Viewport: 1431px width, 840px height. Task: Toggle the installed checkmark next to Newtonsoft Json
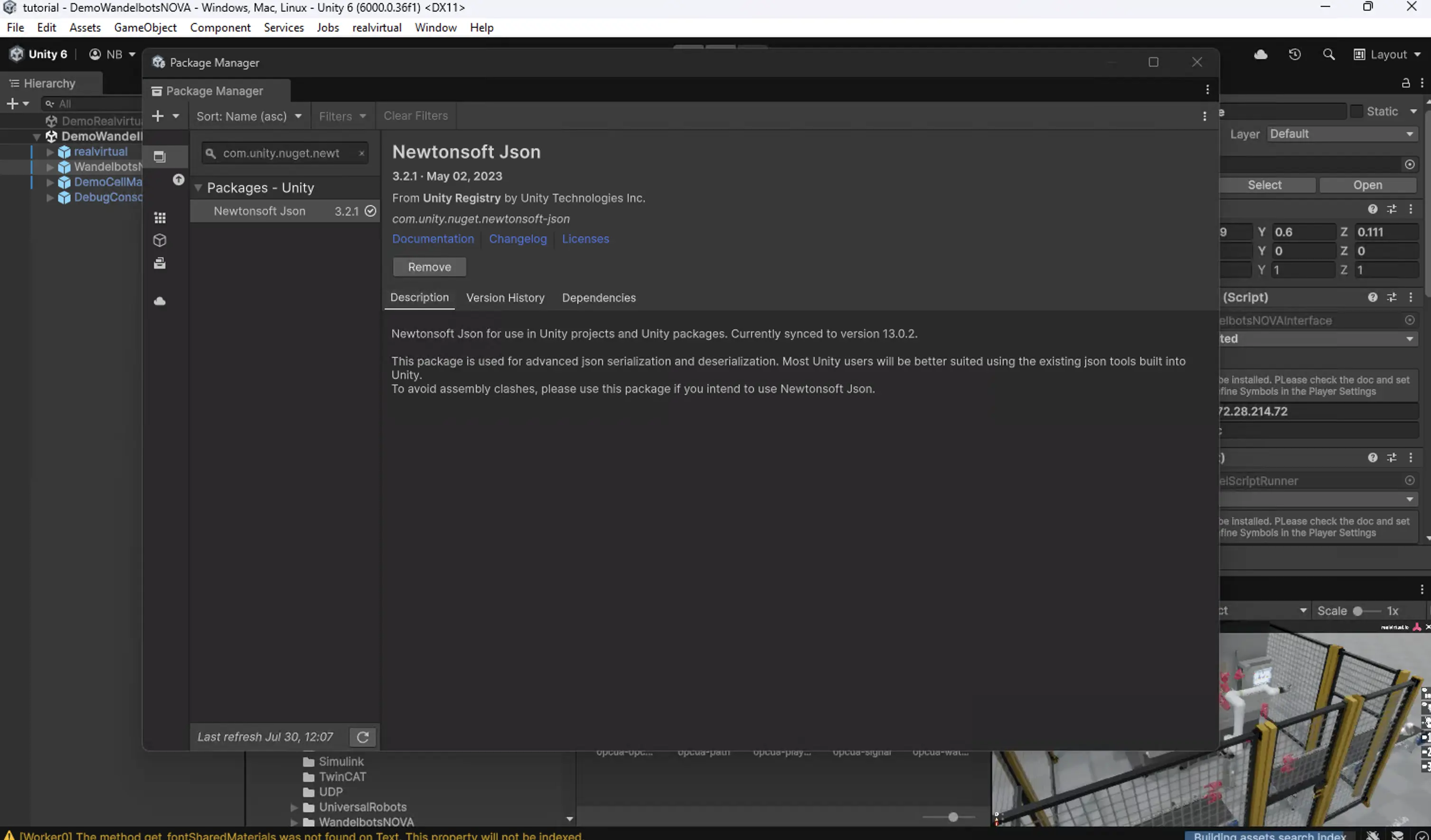point(371,211)
